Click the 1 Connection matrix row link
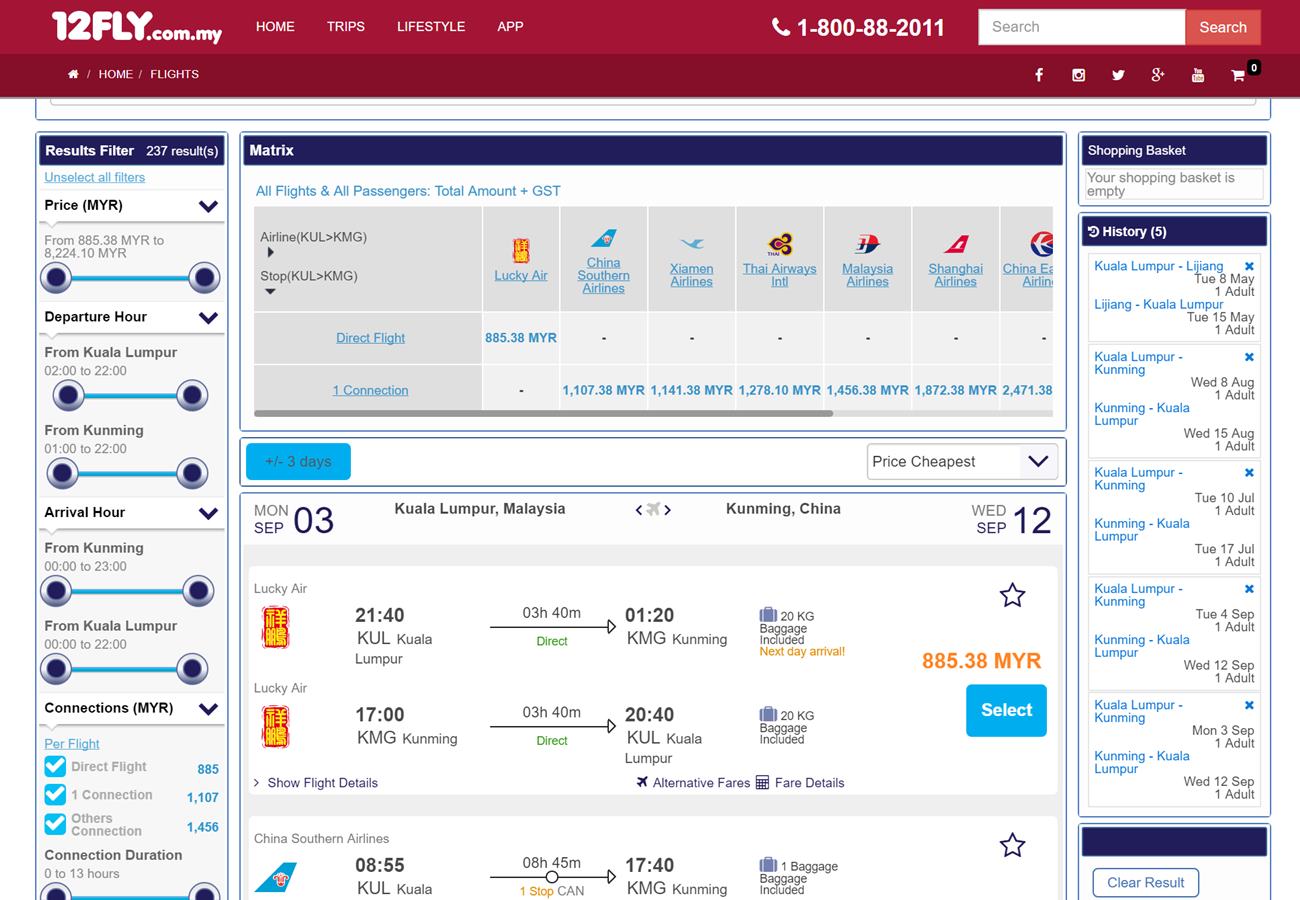 [370, 390]
